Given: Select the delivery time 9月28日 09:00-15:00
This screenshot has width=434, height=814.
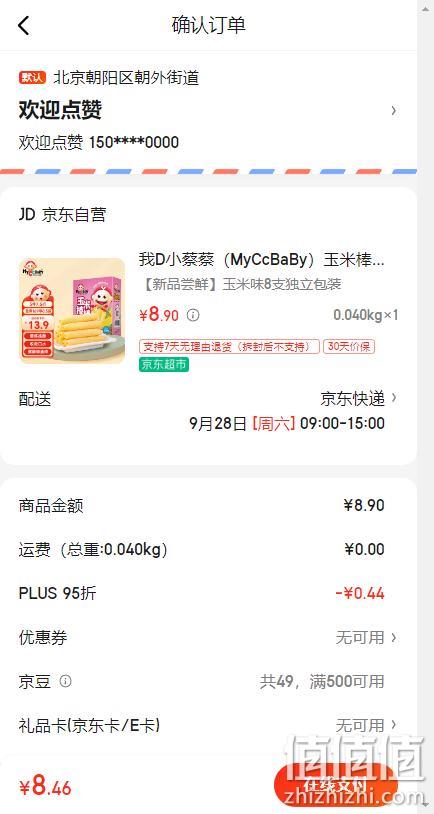Looking at the screenshot, I should click(287, 423).
